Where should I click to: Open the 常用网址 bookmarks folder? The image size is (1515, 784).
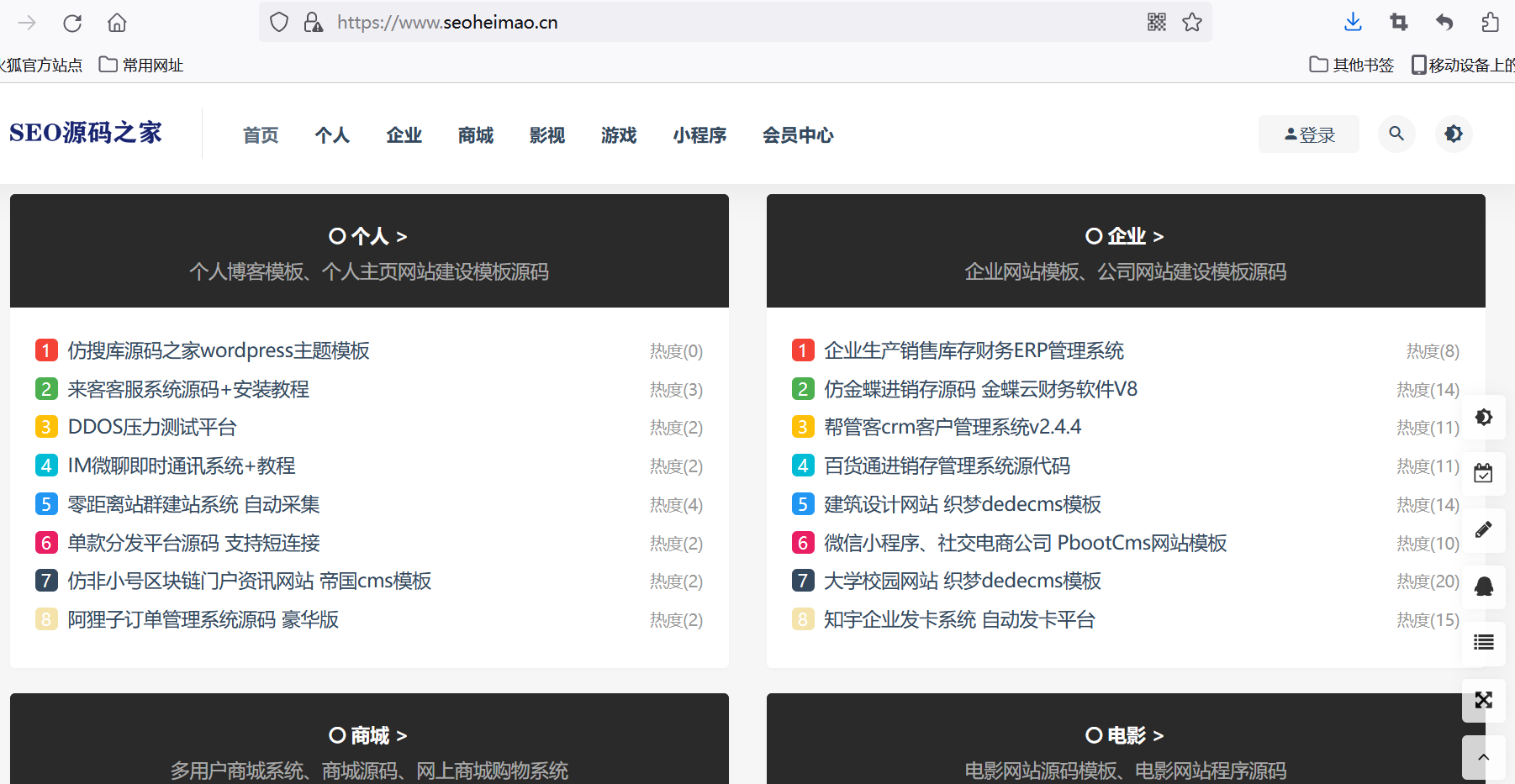(x=141, y=65)
